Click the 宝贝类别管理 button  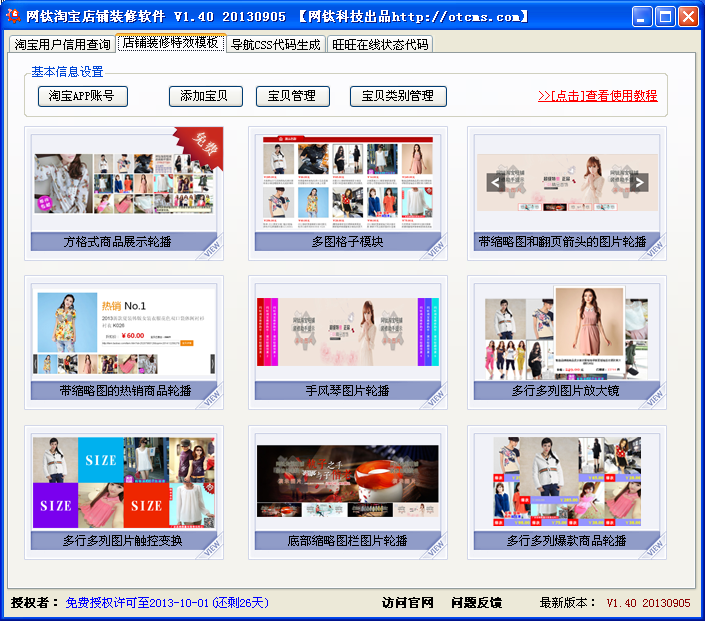point(398,96)
